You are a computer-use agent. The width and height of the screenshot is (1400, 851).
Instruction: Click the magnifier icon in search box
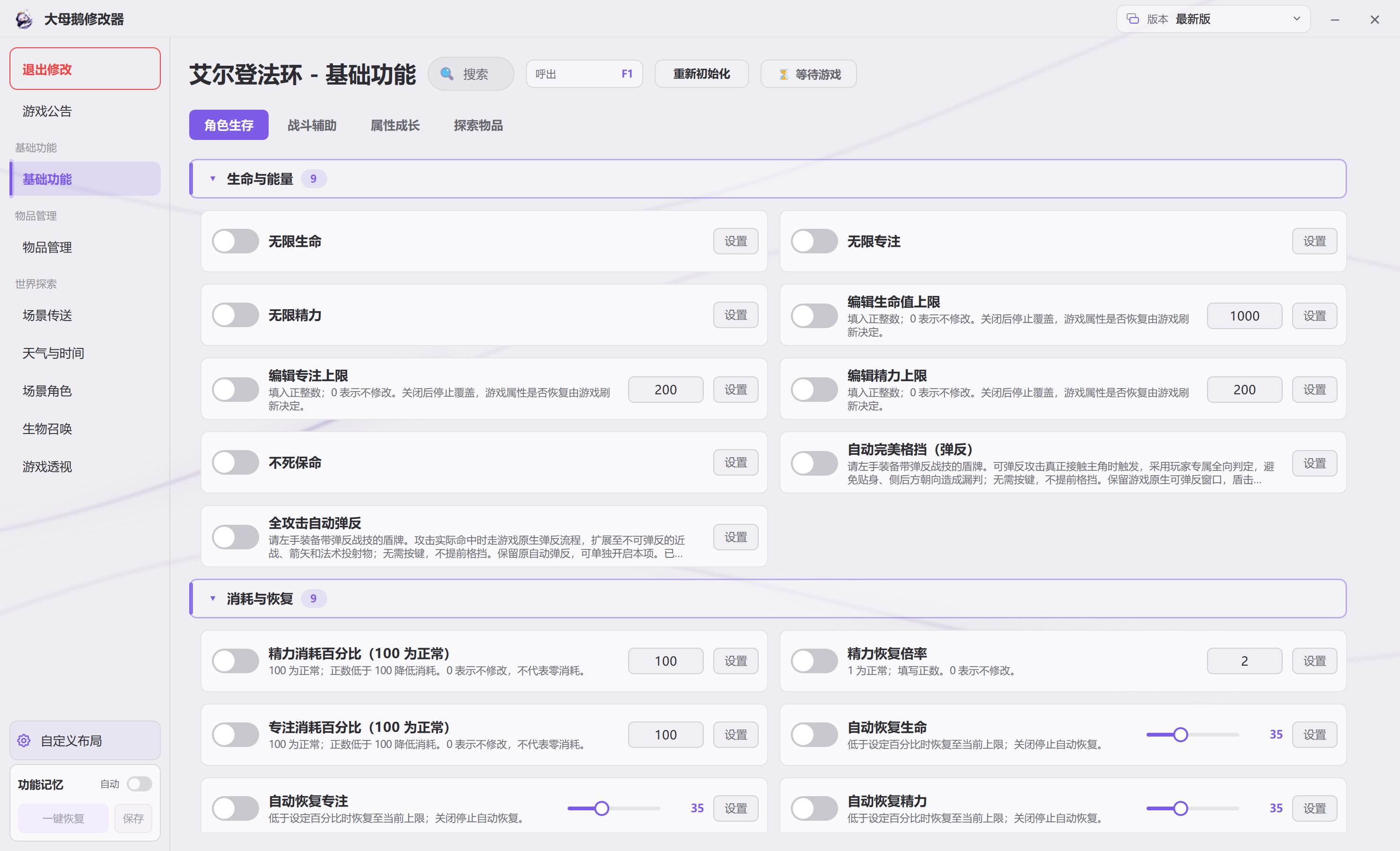[x=446, y=74]
